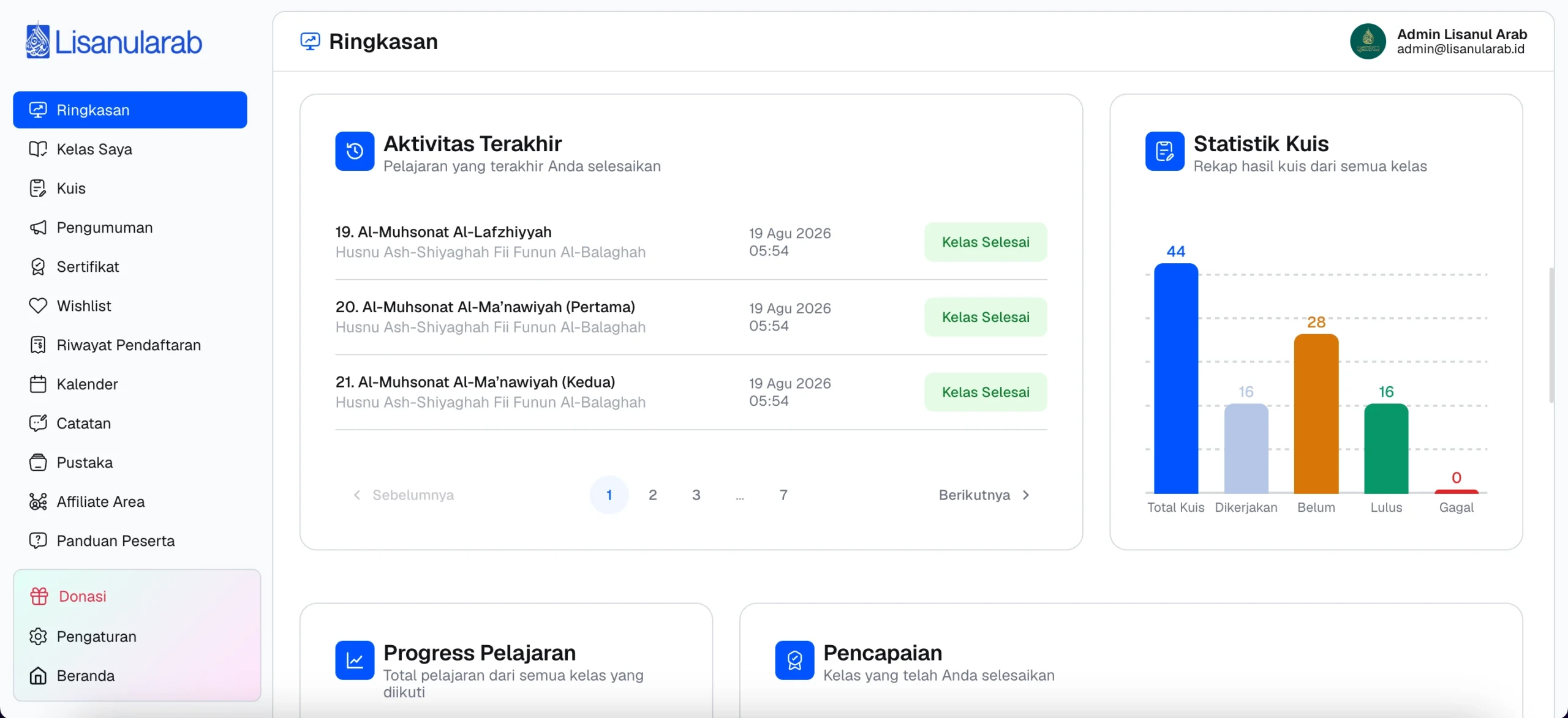Click the Panduan Peserta help icon
The width and height of the screenshot is (1568, 718).
[38, 540]
